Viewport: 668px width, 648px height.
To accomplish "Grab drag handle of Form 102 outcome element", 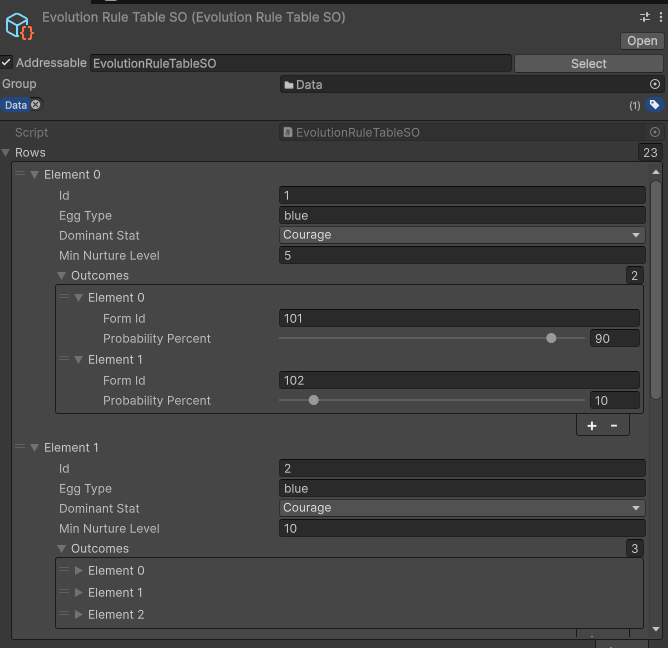I will pyautogui.click(x=64, y=358).
